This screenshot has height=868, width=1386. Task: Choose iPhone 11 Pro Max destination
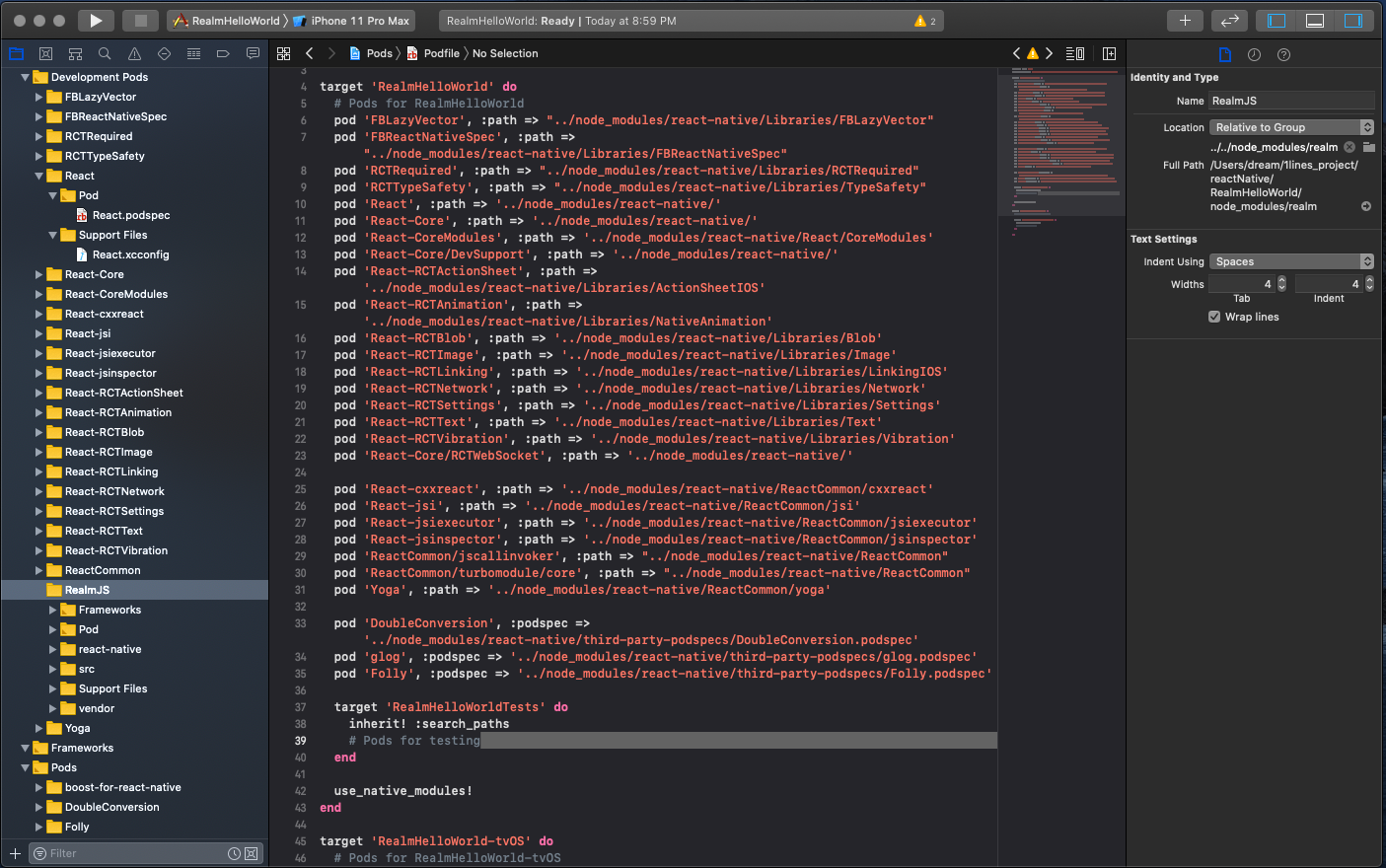[351, 21]
